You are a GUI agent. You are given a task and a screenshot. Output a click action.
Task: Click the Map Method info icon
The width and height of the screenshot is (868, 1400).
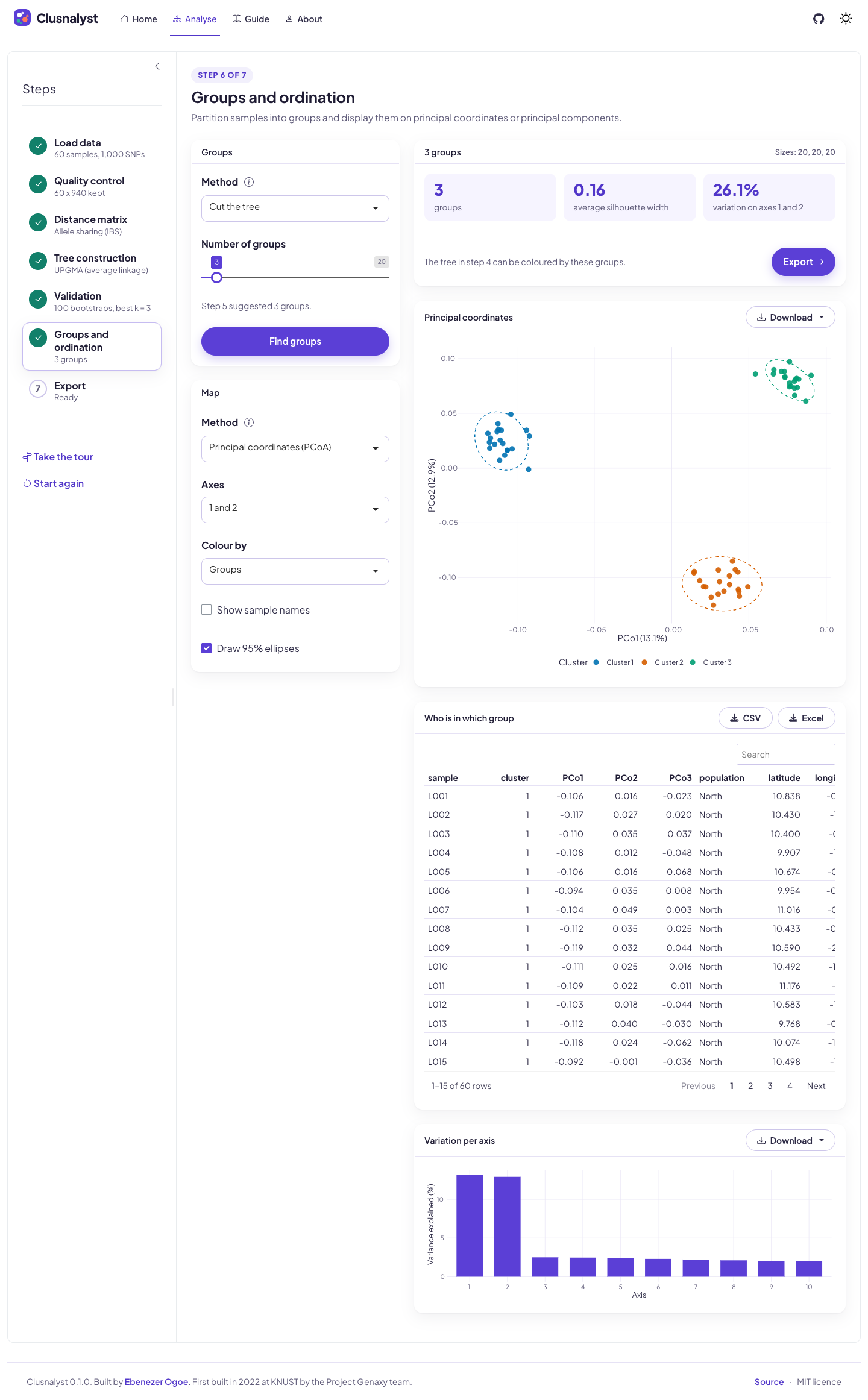point(249,422)
